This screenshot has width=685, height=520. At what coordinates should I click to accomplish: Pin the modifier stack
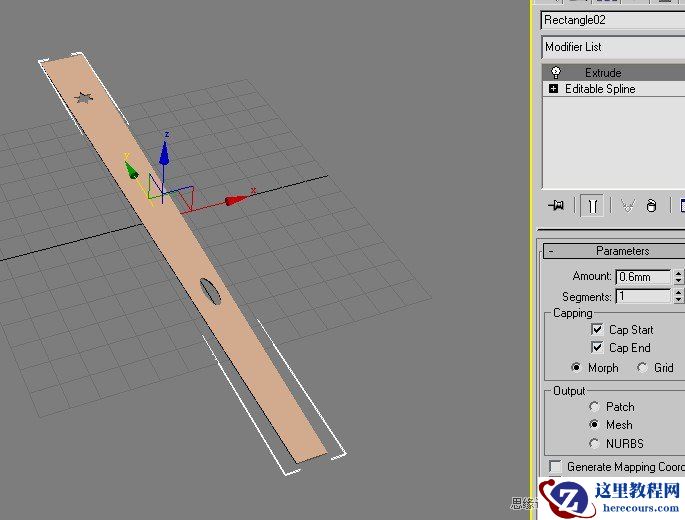click(x=556, y=205)
